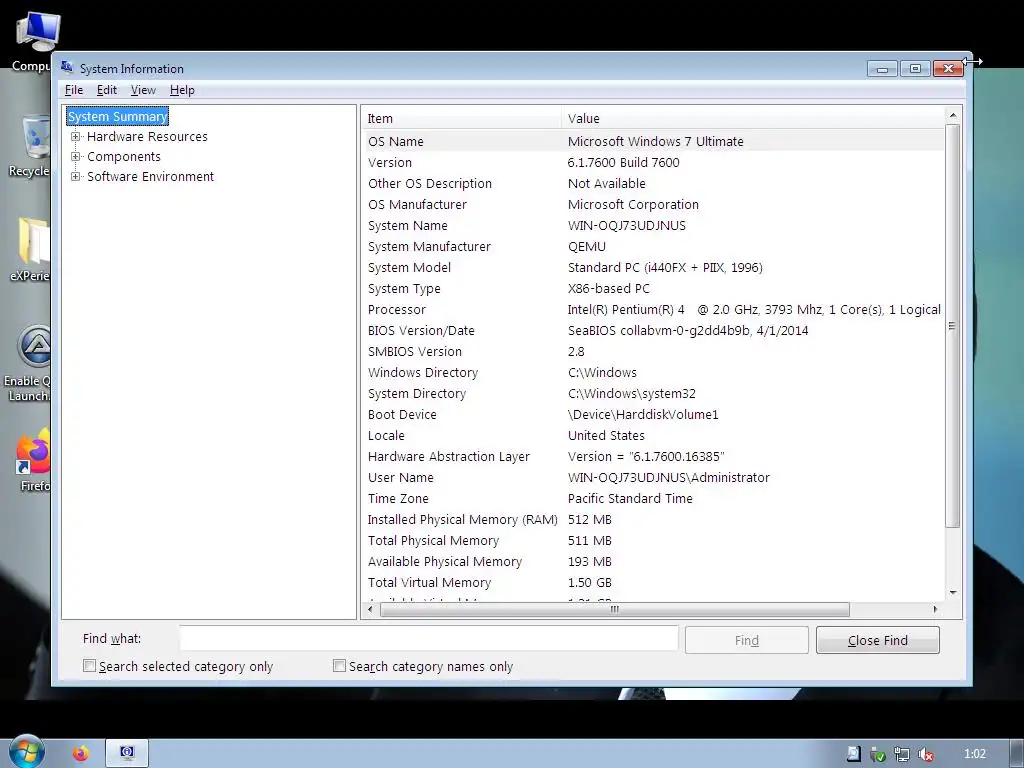Expand the Software Environment node
The width and height of the screenshot is (1024, 768).
(75, 176)
